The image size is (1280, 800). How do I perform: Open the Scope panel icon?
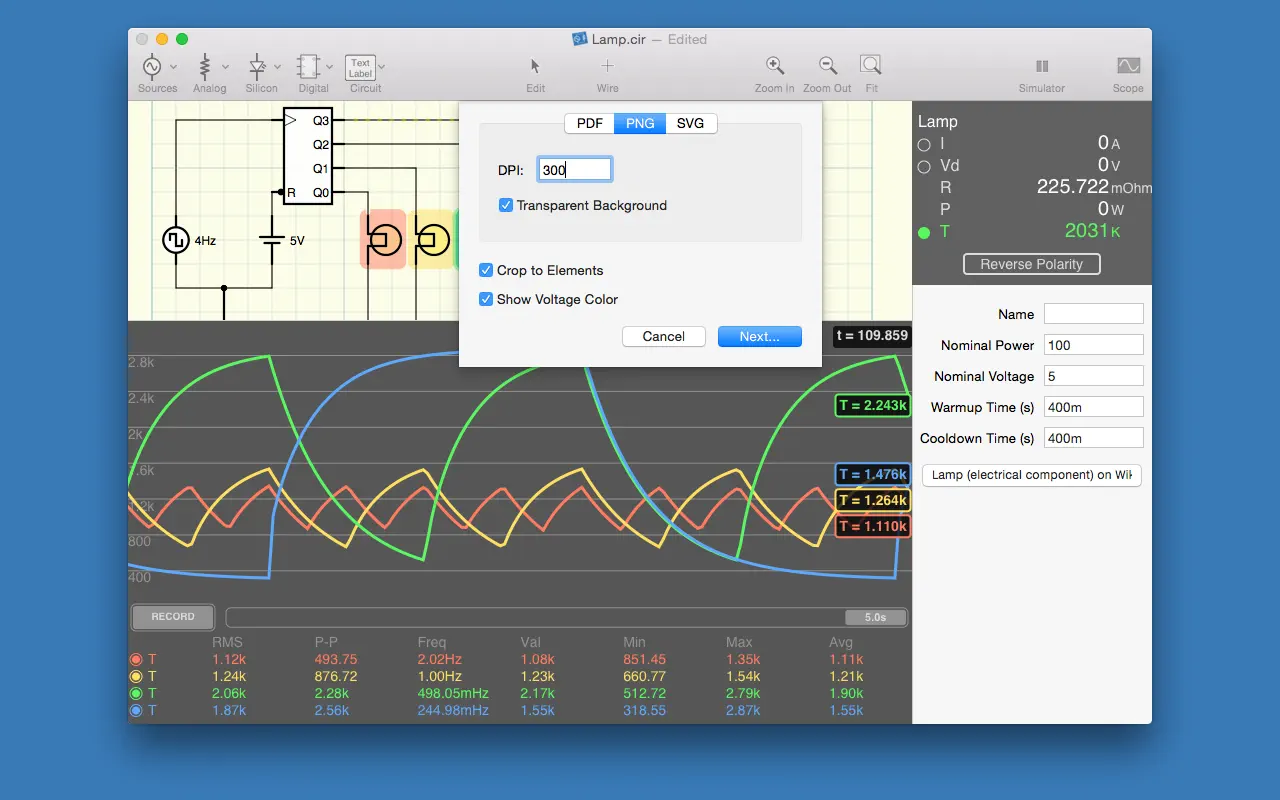[x=1128, y=66]
